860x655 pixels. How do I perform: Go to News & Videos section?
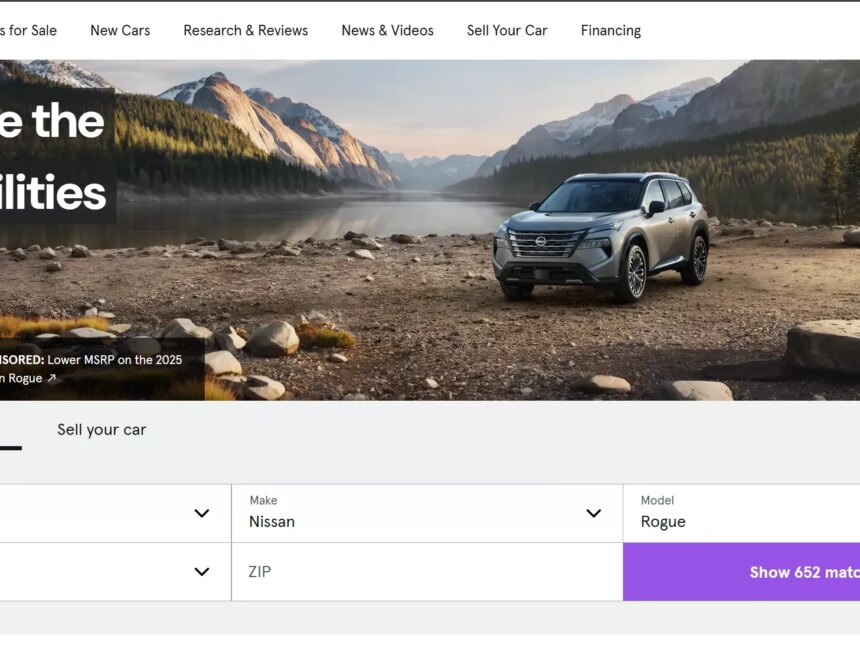coord(387,30)
